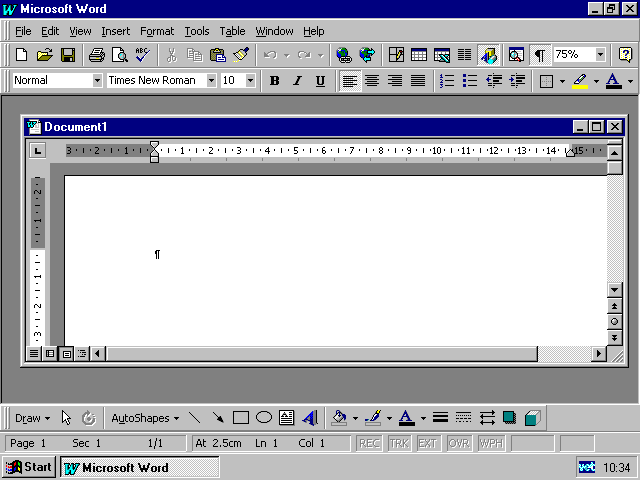Select the Format Painter brush icon

240,55
